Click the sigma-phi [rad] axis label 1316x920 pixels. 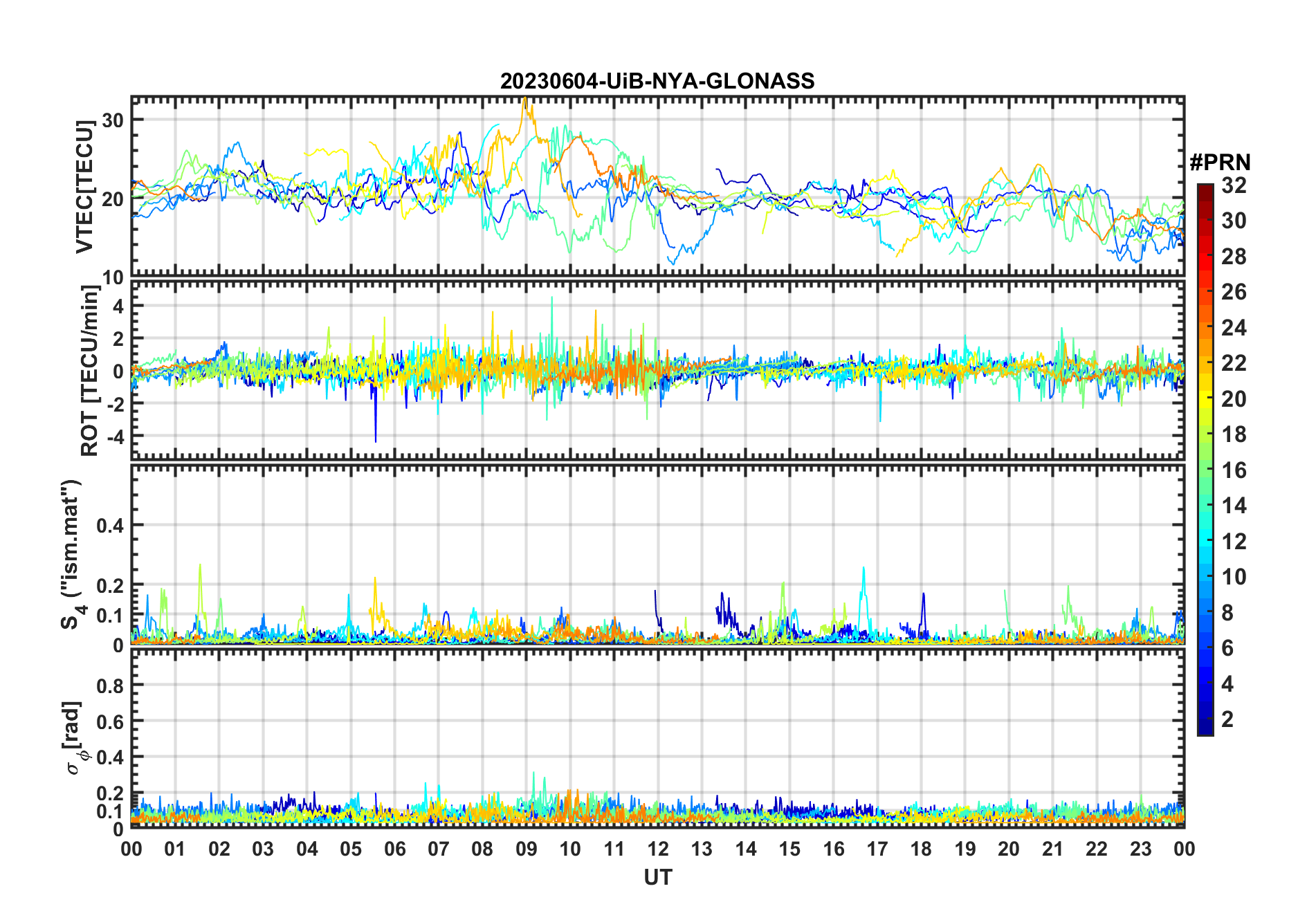click(74, 738)
